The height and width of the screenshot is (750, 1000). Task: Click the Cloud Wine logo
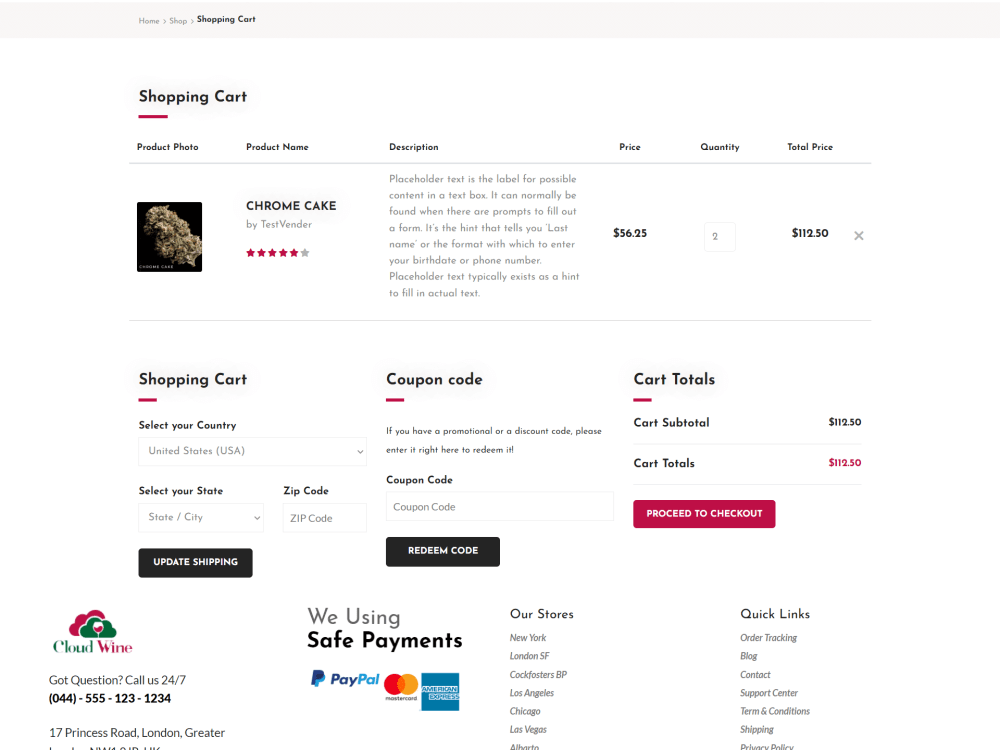pos(92,632)
